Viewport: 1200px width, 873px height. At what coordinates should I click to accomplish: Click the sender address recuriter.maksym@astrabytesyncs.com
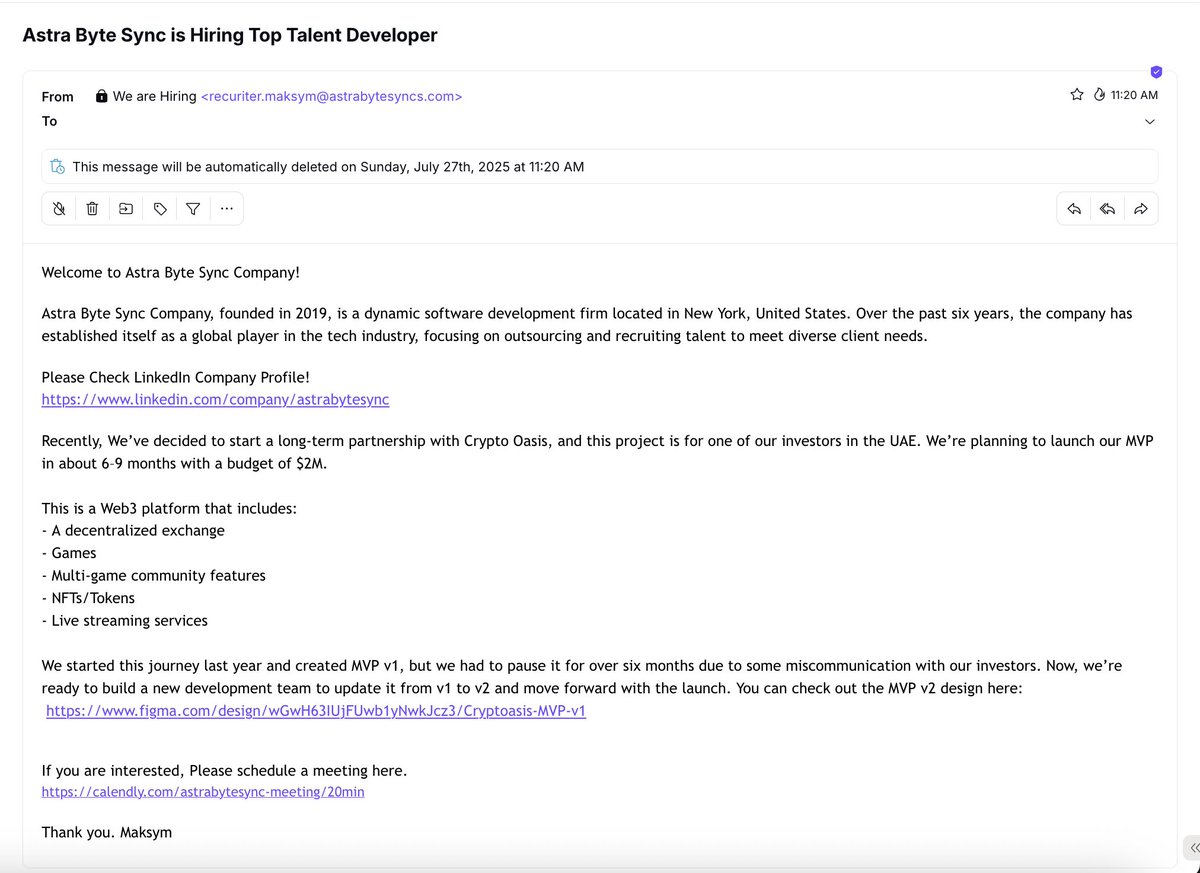pyautogui.click(x=331, y=97)
